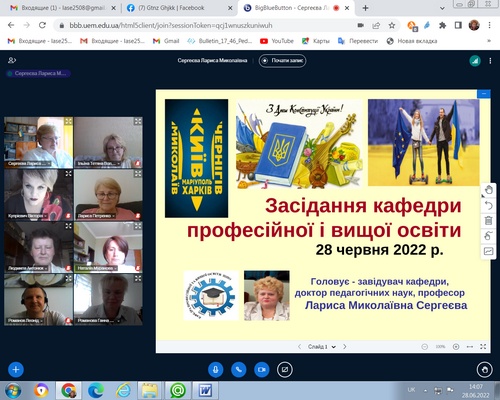Screen dimensions: 500x400
Task: Leave audio with the phone button
Action: pyautogui.click(x=239, y=369)
